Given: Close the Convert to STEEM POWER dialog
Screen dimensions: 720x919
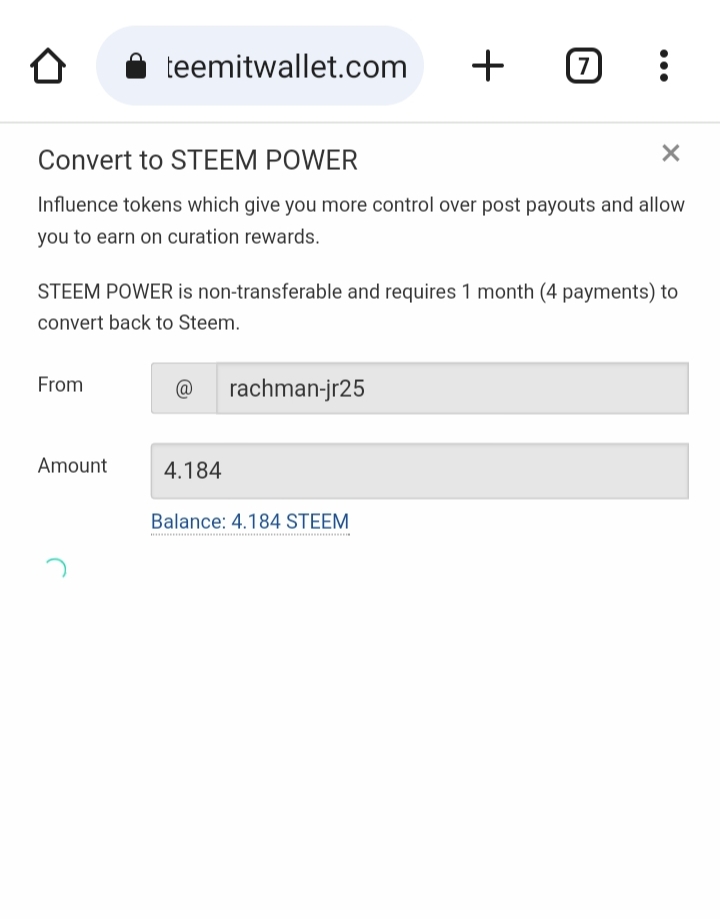Looking at the screenshot, I should (670, 153).
